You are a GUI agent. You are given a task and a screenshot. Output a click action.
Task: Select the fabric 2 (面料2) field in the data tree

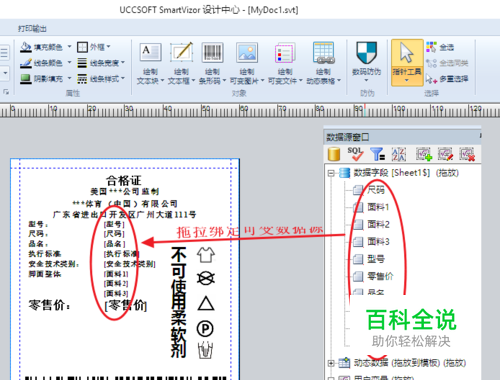(x=378, y=224)
